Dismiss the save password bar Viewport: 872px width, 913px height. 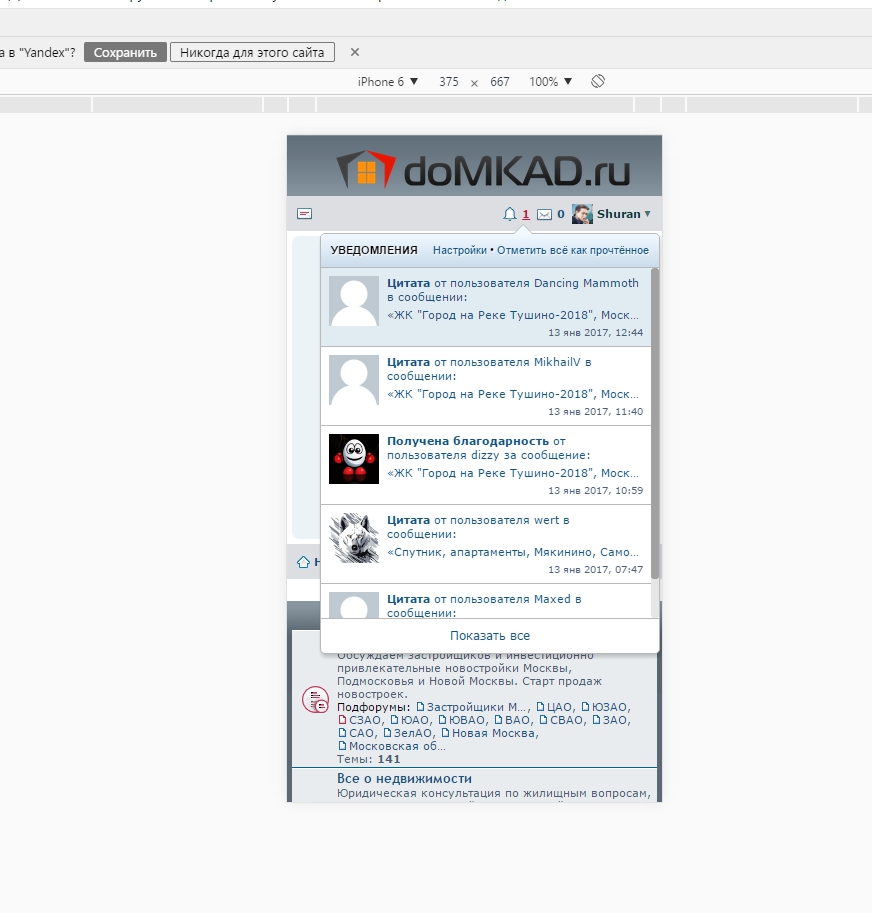(x=355, y=52)
